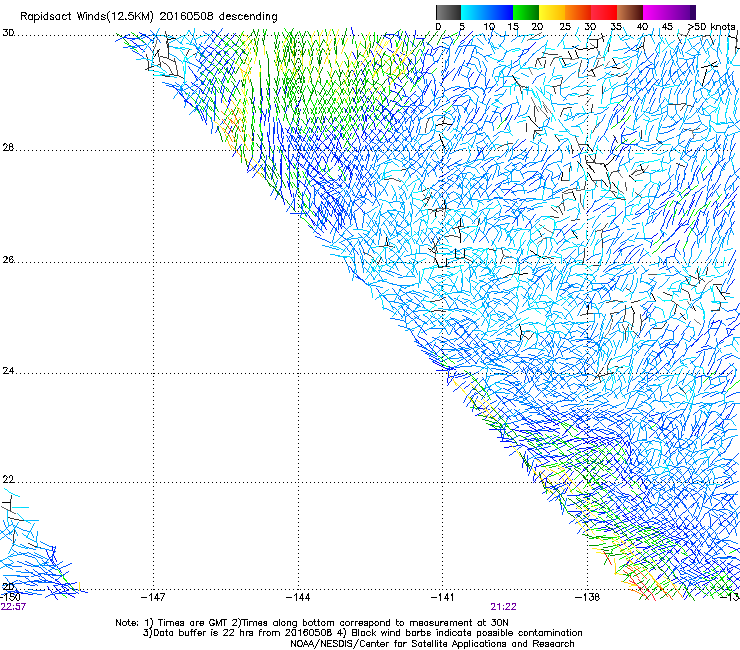Image resolution: width=740 pixels, height=650 pixels.
Task: Click the green 15-20 knots color segment
Action: tap(526, 12)
